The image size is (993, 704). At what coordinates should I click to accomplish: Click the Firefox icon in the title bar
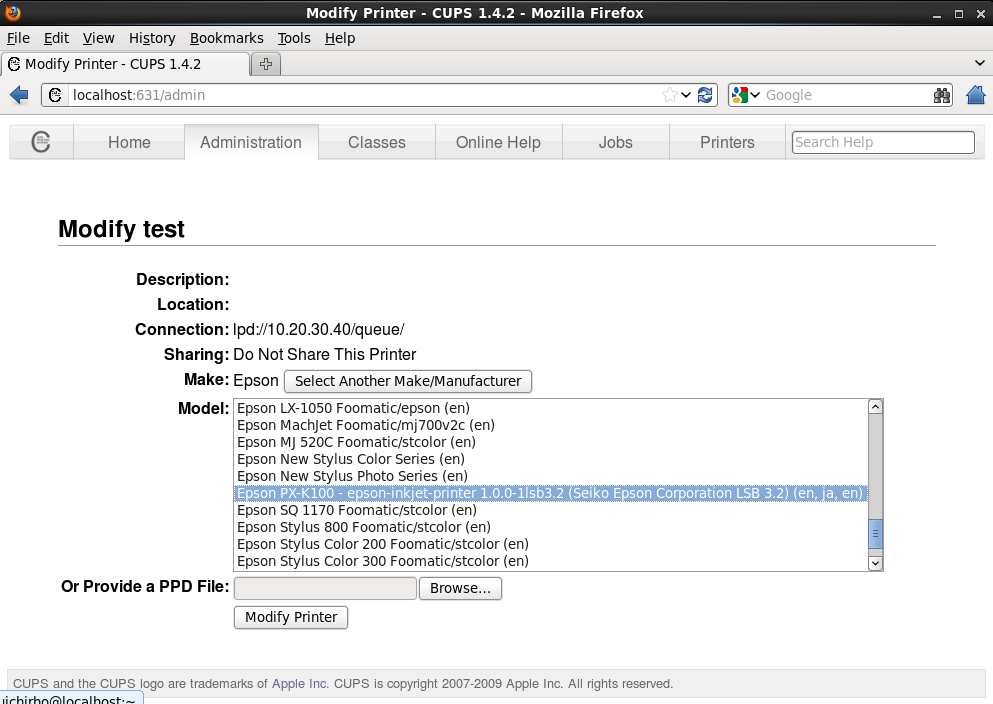13,13
